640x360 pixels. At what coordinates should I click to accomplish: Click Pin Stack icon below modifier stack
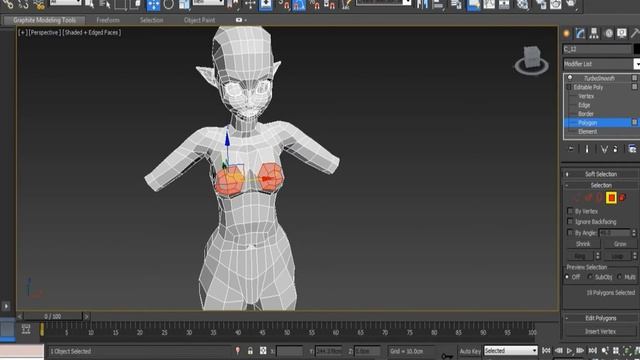pos(571,149)
